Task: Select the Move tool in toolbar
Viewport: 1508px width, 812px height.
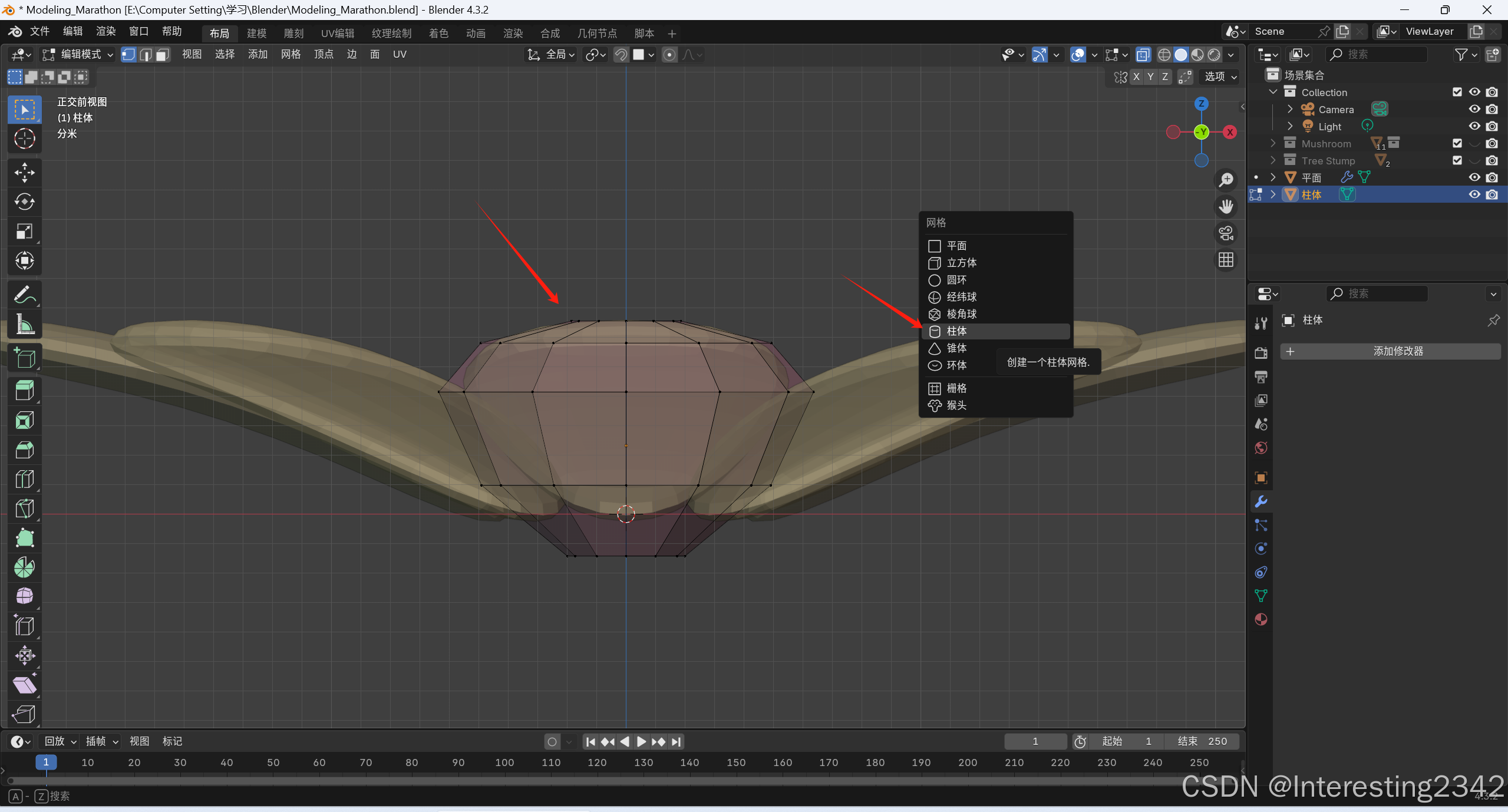Action: tap(24, 173)
